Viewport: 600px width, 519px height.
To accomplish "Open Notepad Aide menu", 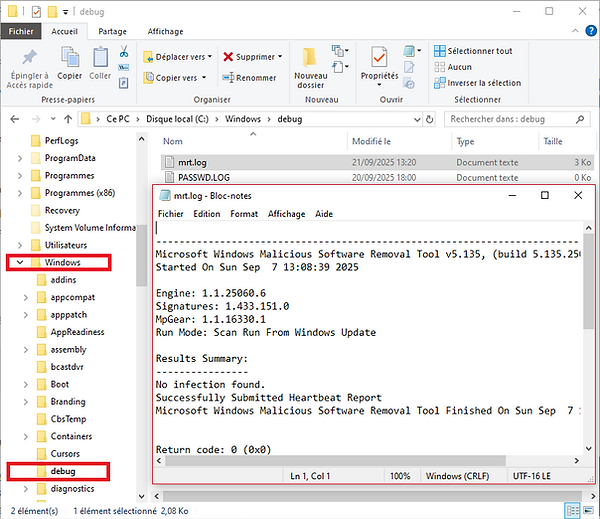I will (324, 214).
